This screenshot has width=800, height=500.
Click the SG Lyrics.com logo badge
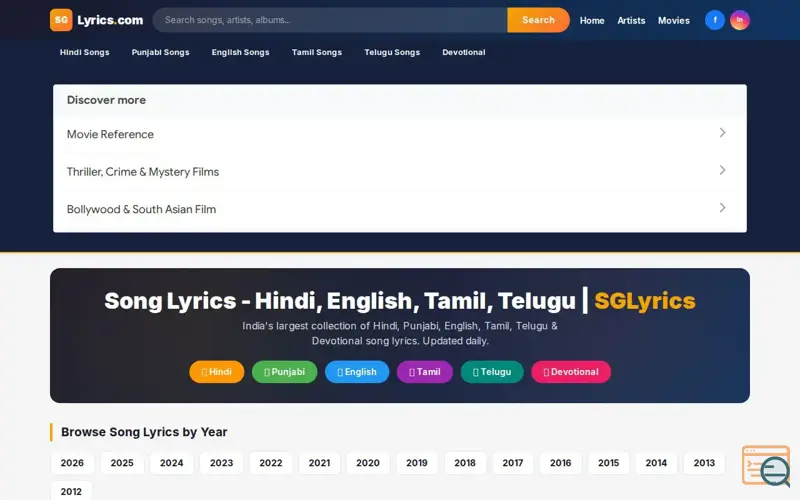coord(61,20)
